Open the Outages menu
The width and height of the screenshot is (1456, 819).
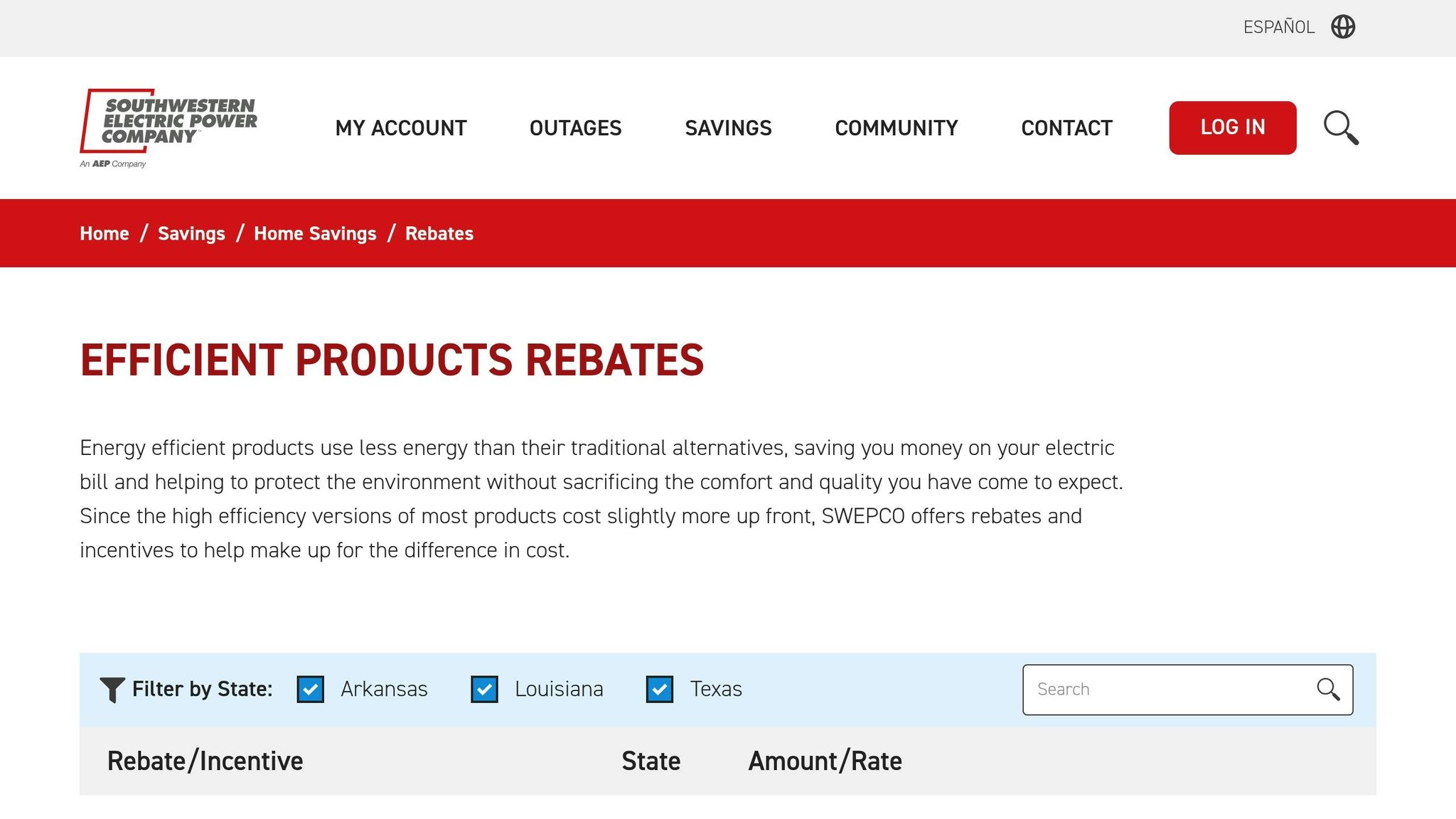(x=575, y=128)
